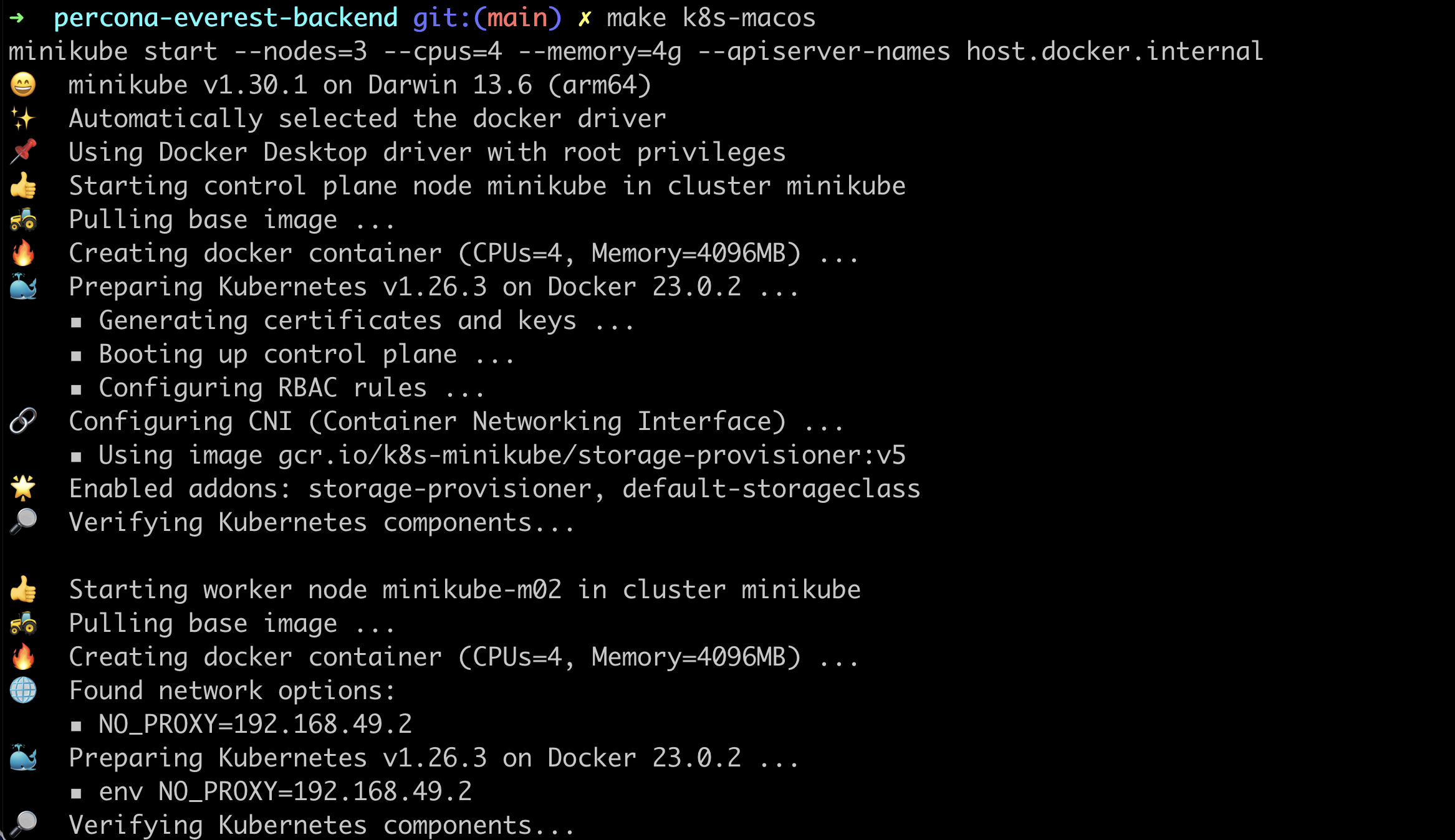
Task: Click the sparkles emoji before Automatically selected
Action: [23, 118]
